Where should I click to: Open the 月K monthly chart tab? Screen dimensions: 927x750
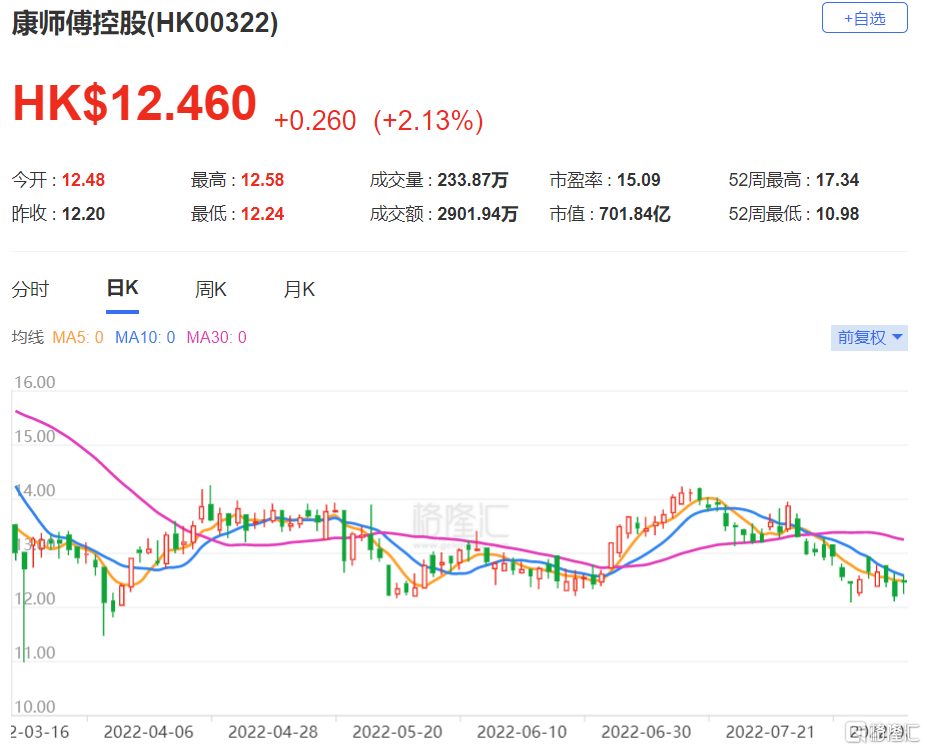[x=299, y=289]
